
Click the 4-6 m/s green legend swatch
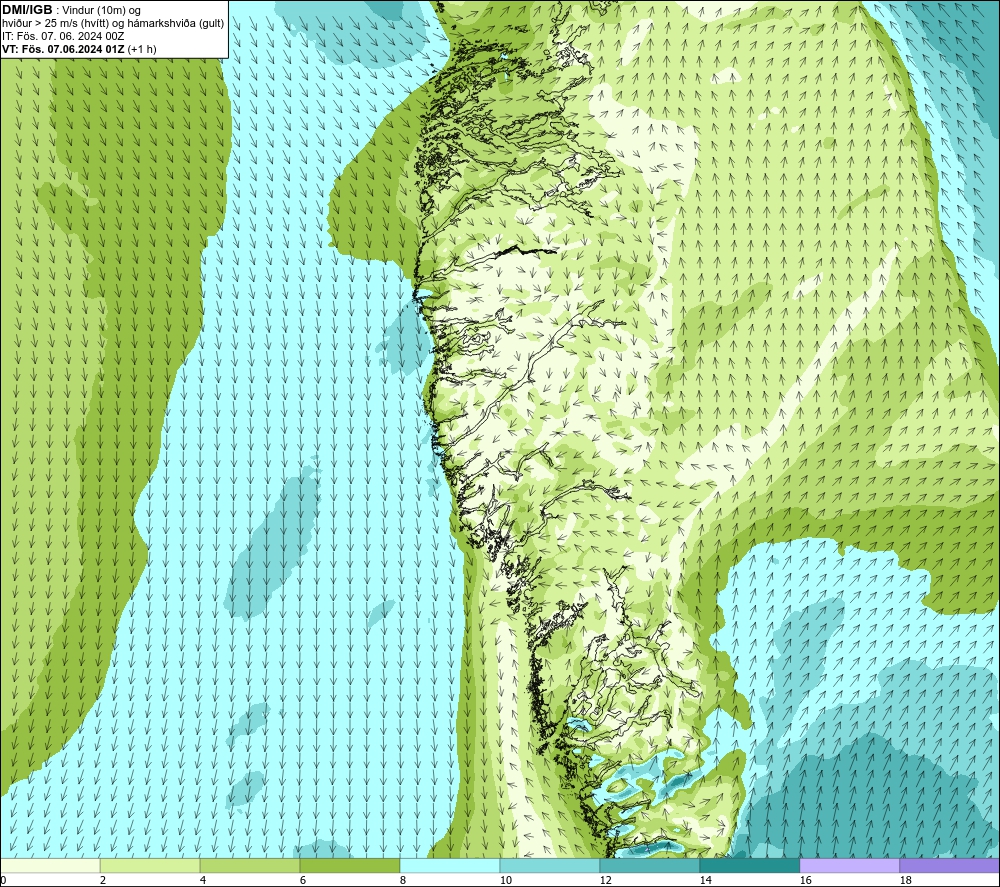point(250,865)
